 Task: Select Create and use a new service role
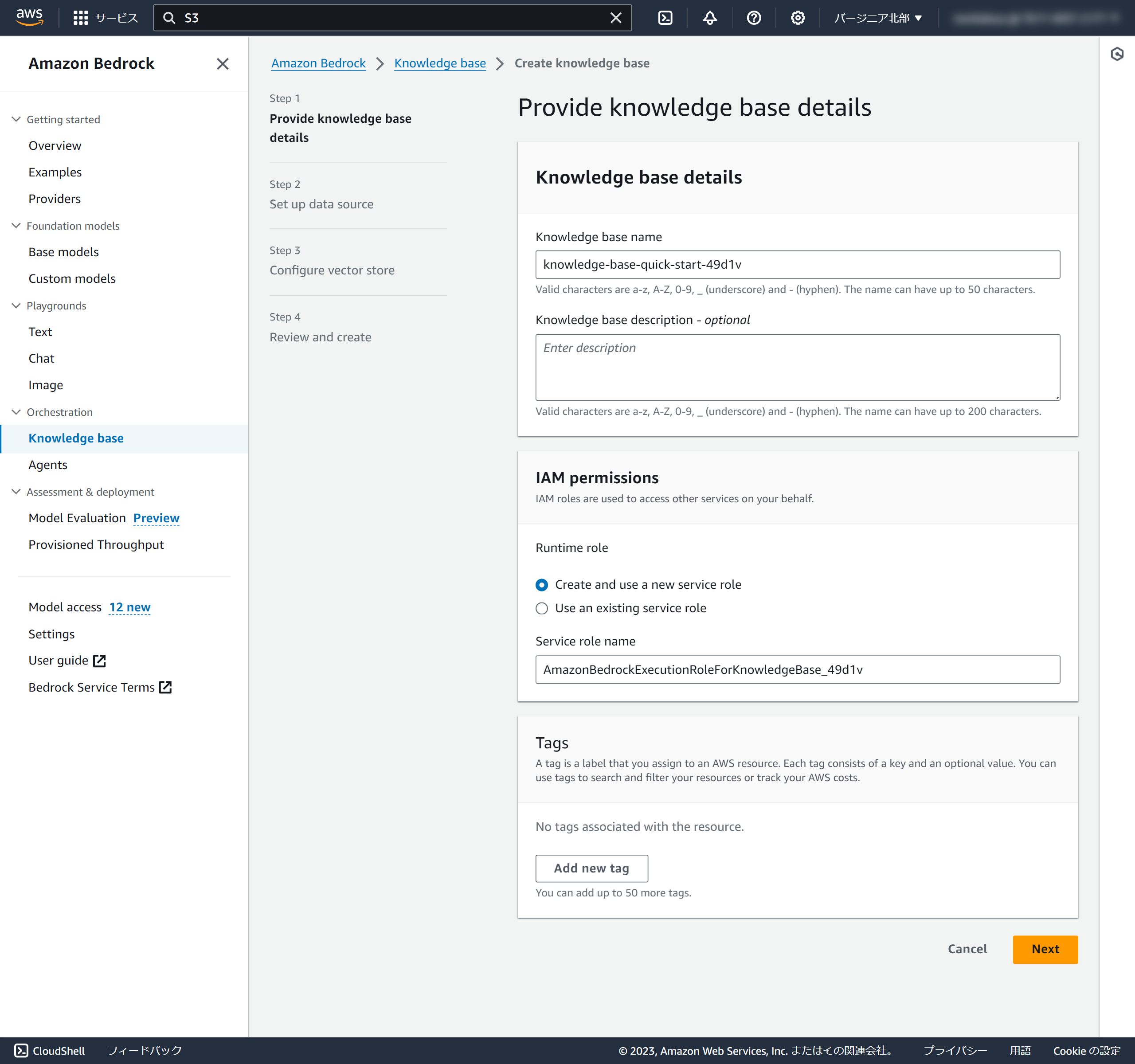tap(542, 584)
